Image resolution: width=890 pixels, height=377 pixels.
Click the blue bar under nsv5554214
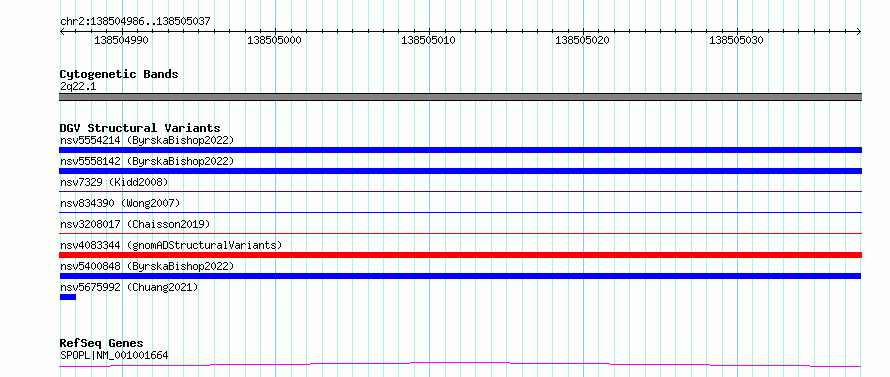coord(460,150)
